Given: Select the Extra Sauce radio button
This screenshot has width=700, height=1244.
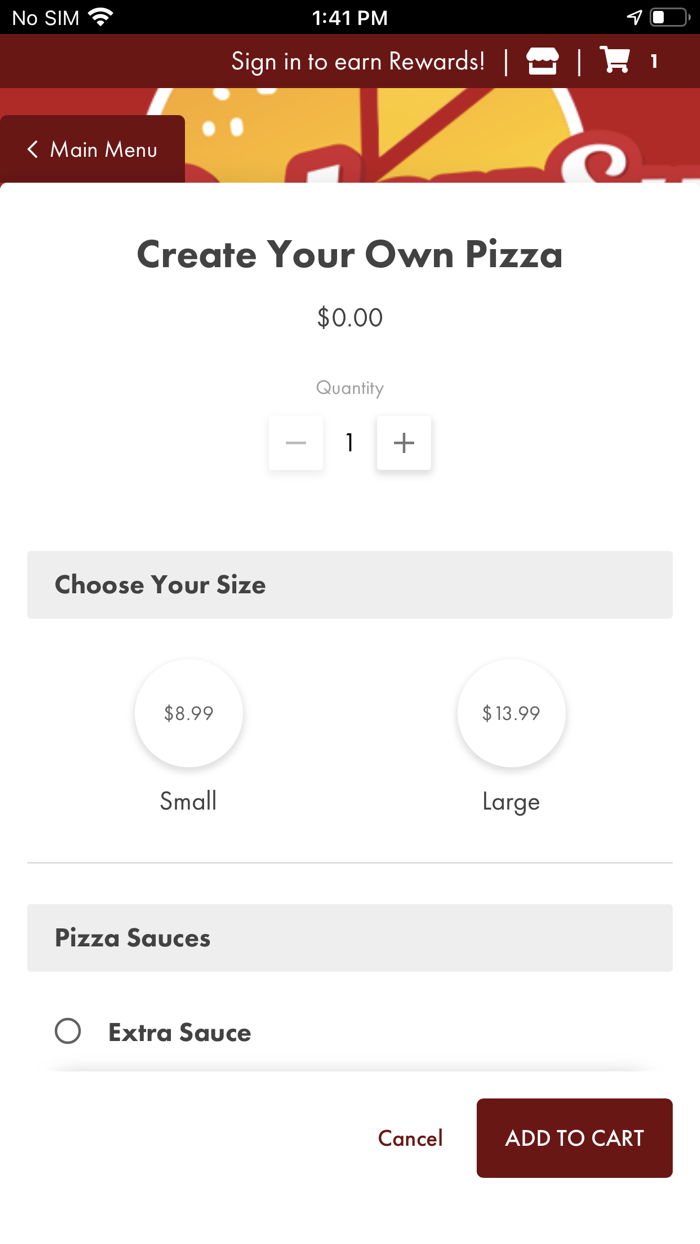Looking at the screenshot, I should click(68, 1031).
